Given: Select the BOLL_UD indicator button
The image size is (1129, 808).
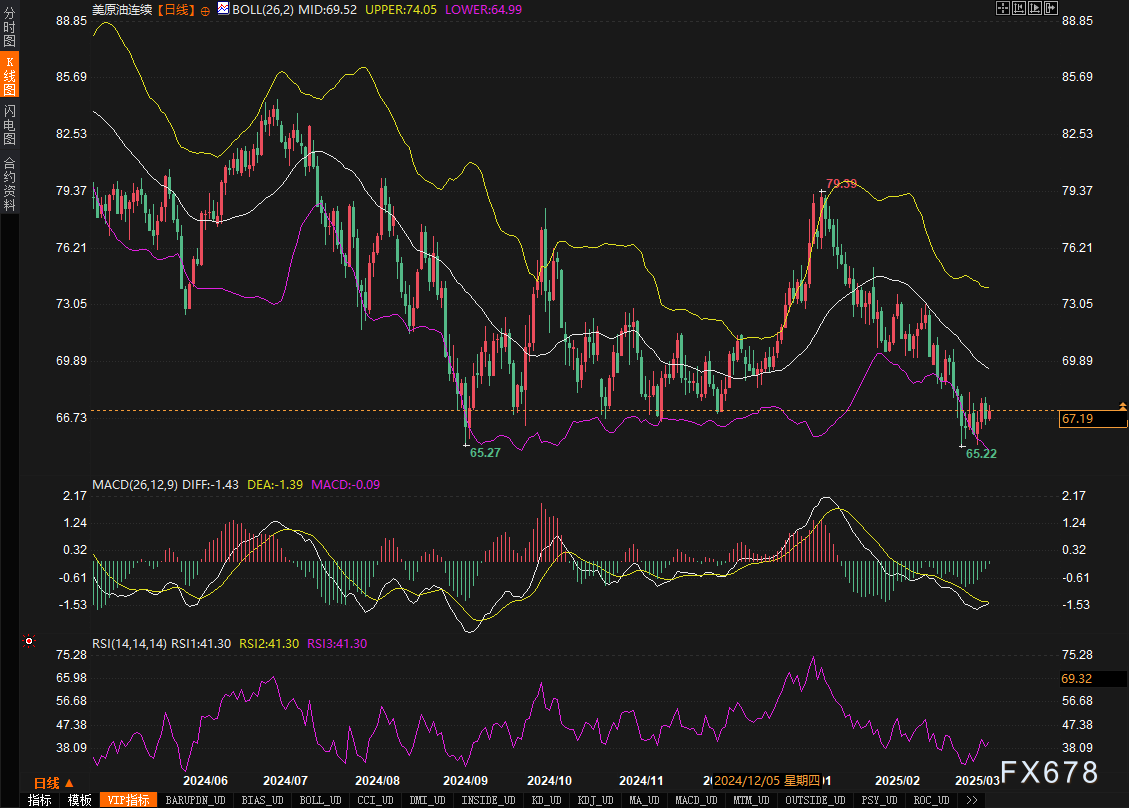Looking at the screenshot, I should tap(320, 800).
